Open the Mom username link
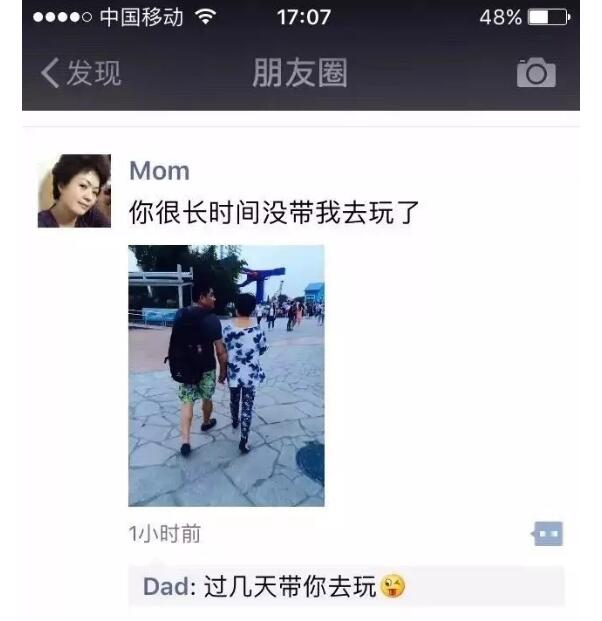 pos(160,171)
